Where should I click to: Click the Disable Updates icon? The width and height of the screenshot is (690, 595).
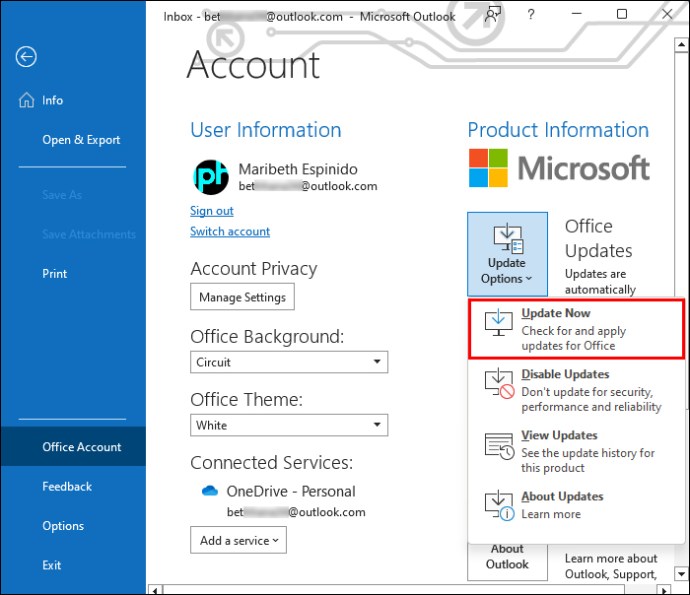click(x=498, y=384)
